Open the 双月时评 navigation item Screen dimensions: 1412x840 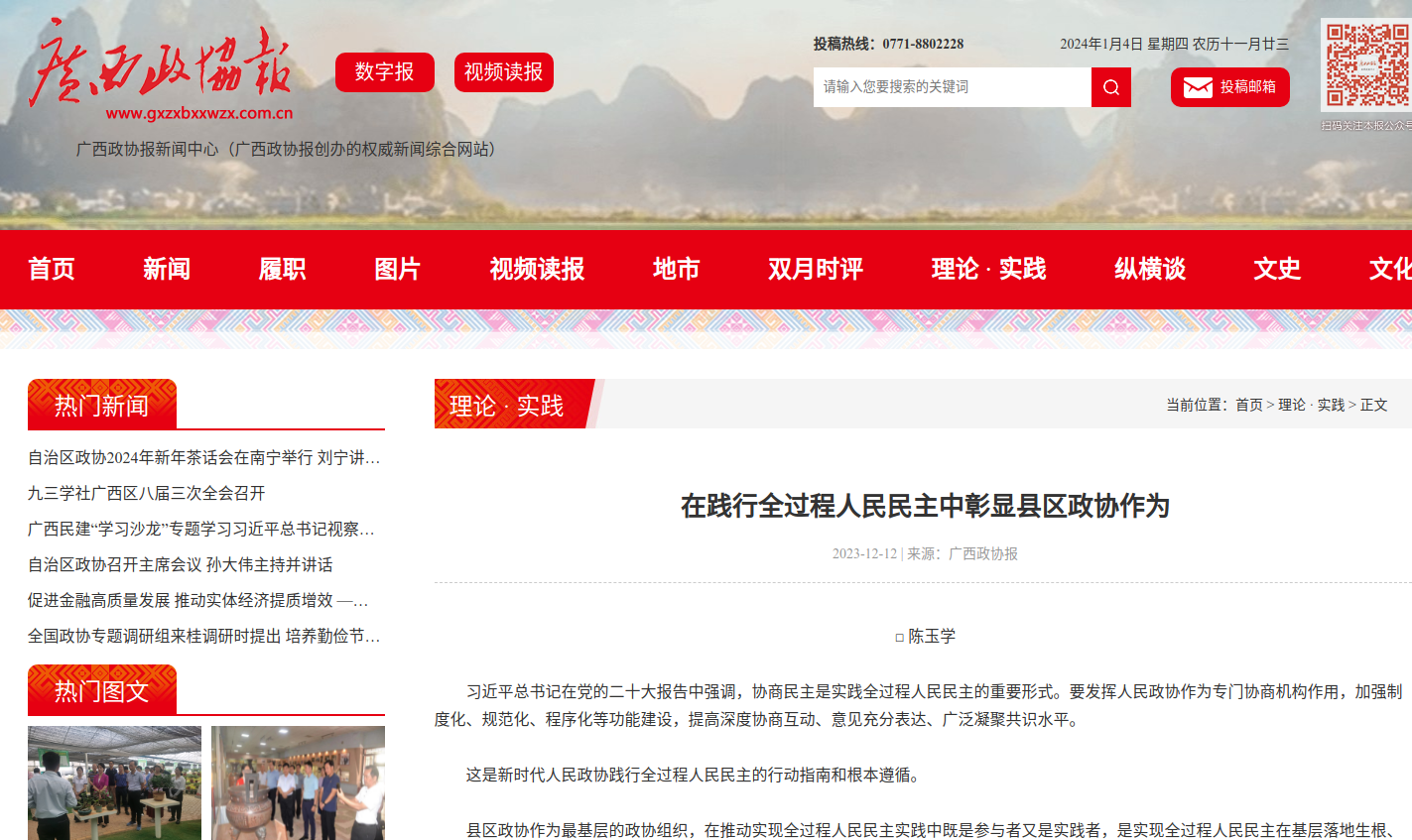815,269
